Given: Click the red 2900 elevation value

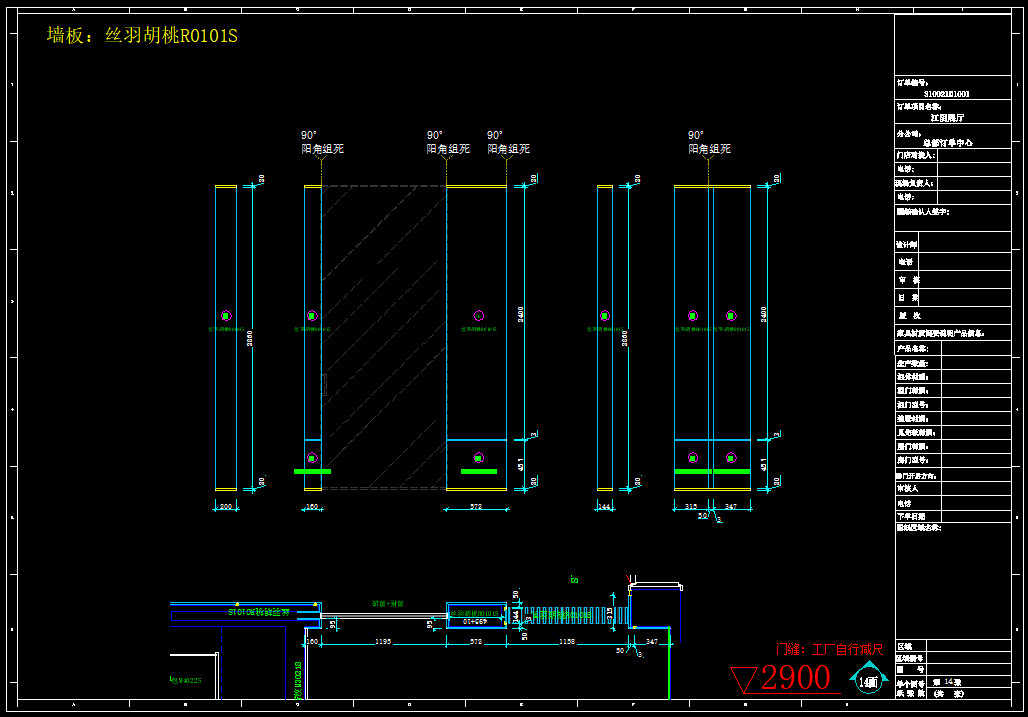Looking at the screenshot, I should [x=795, y=678].
